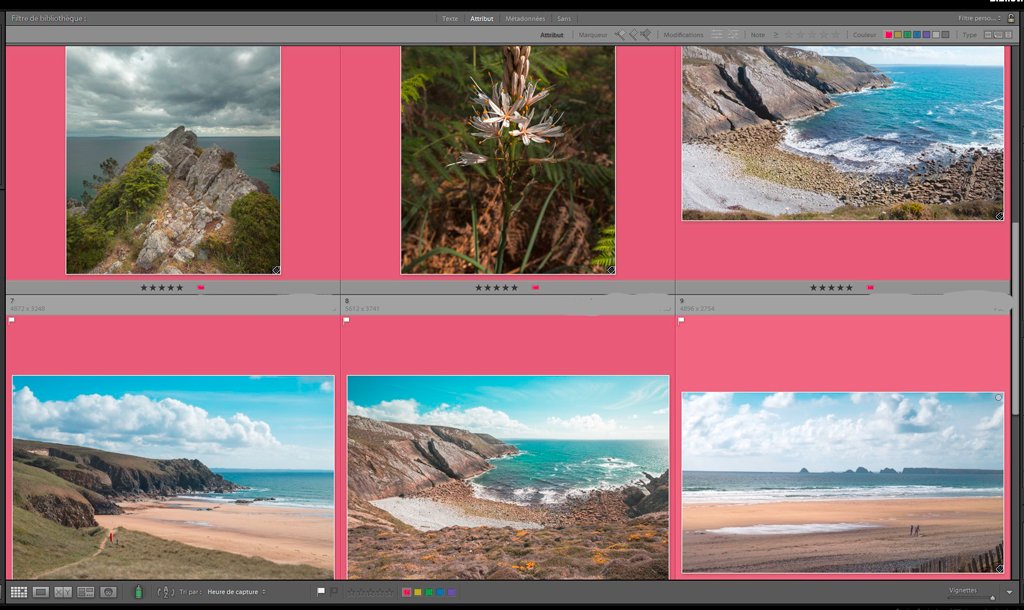Apply green label in bottom toolbar
1024x610 pixels.
(x=429, y=592)
